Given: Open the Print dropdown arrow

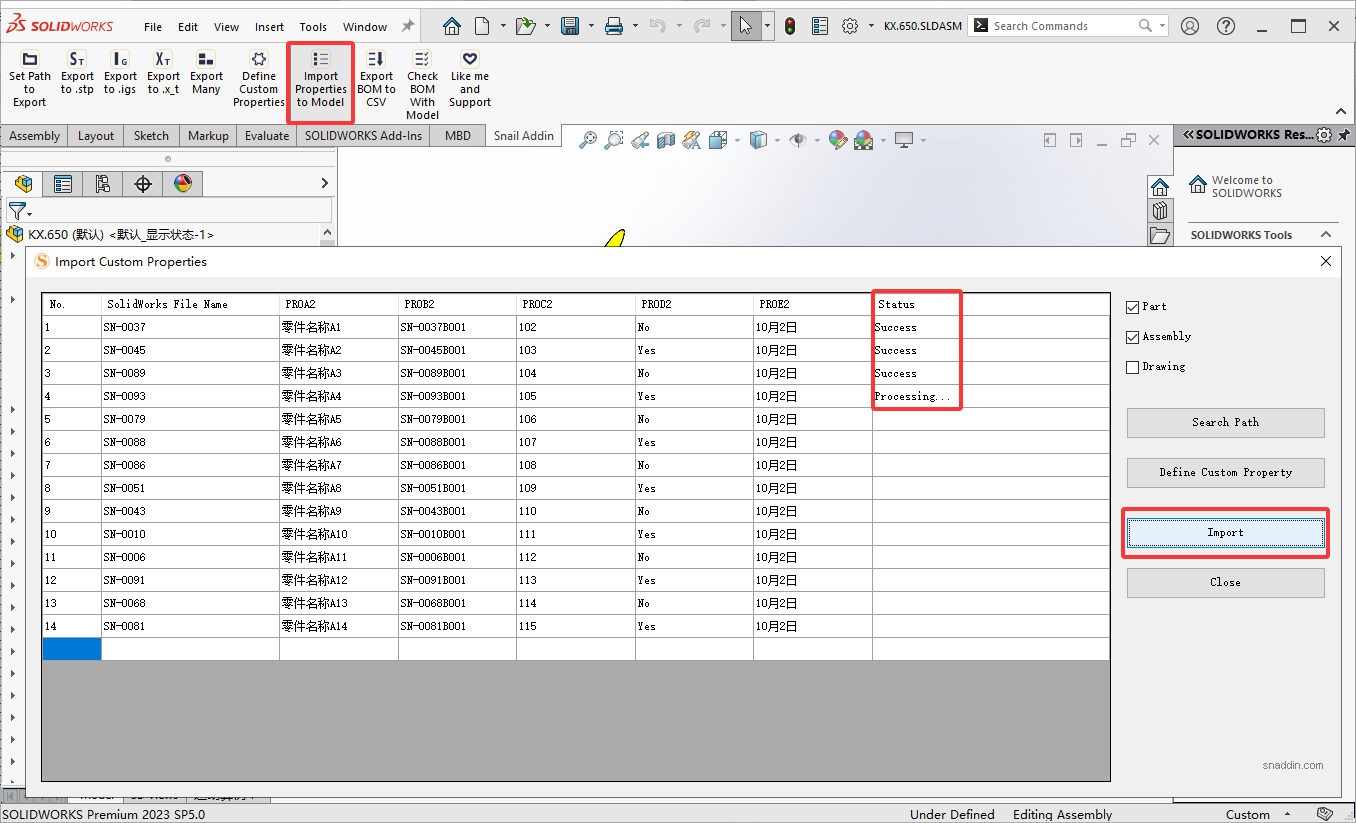Looking at the screenshot, I should point(636,27).
